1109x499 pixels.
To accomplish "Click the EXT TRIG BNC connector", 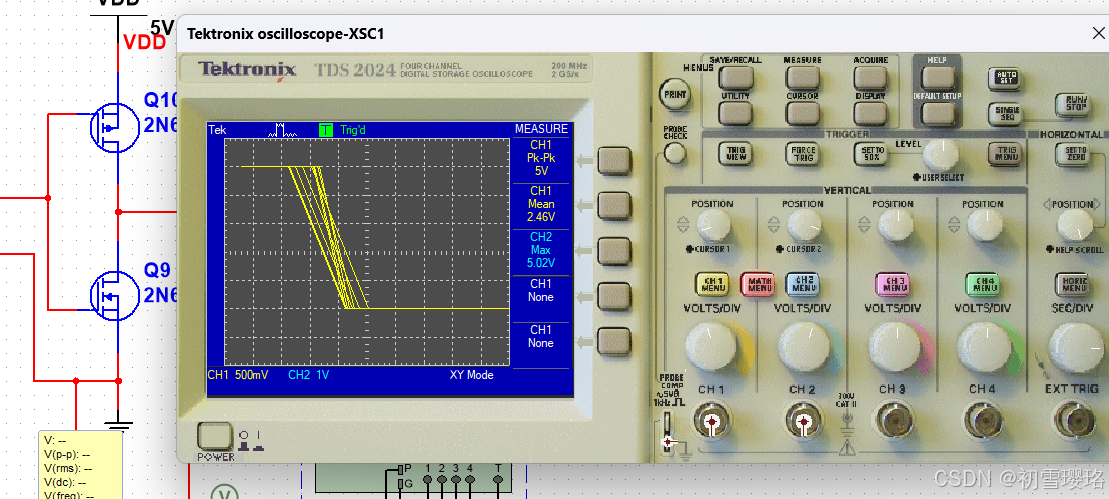I will [1074, 421].
